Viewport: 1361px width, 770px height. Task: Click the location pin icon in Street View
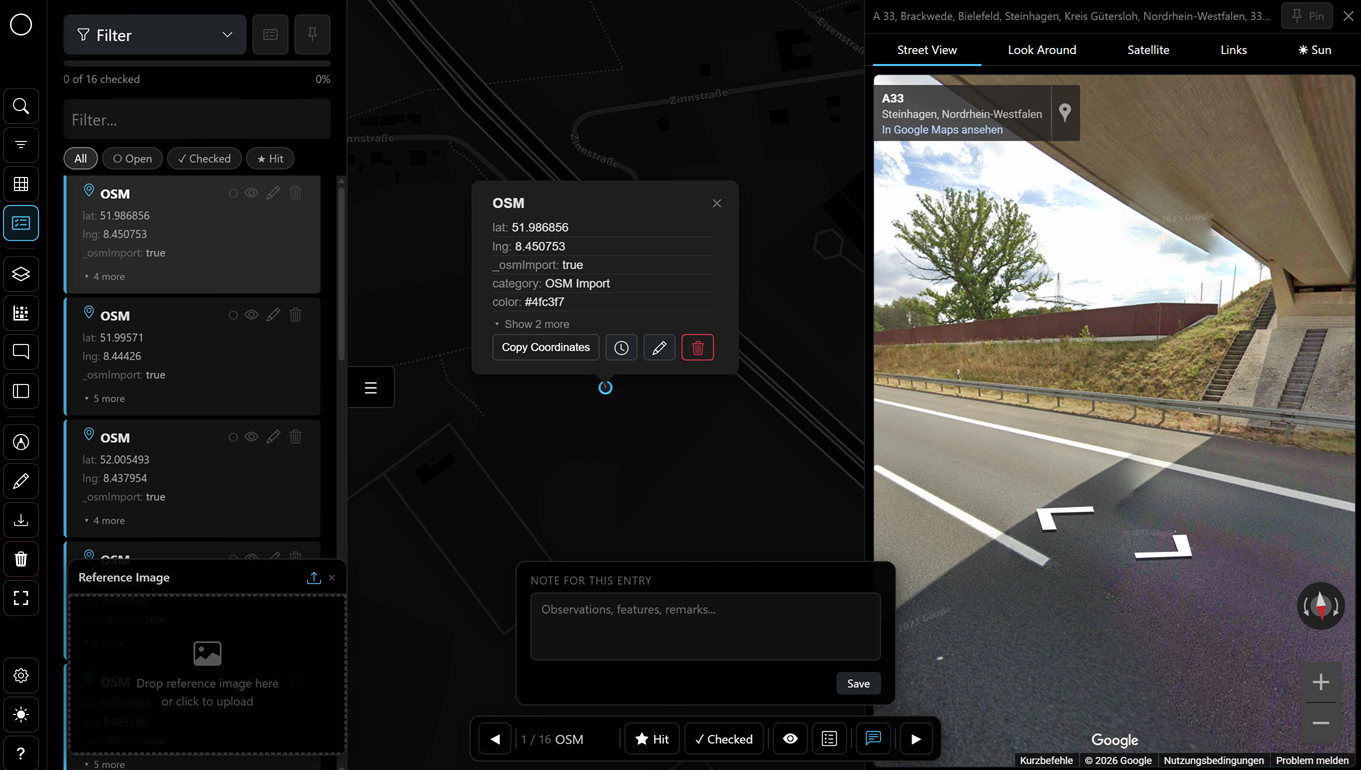1065,112
